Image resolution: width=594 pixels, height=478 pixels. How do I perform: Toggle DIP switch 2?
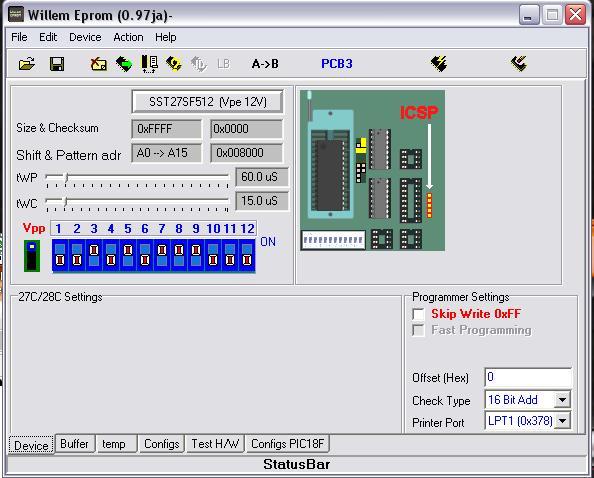coord(77,256)
